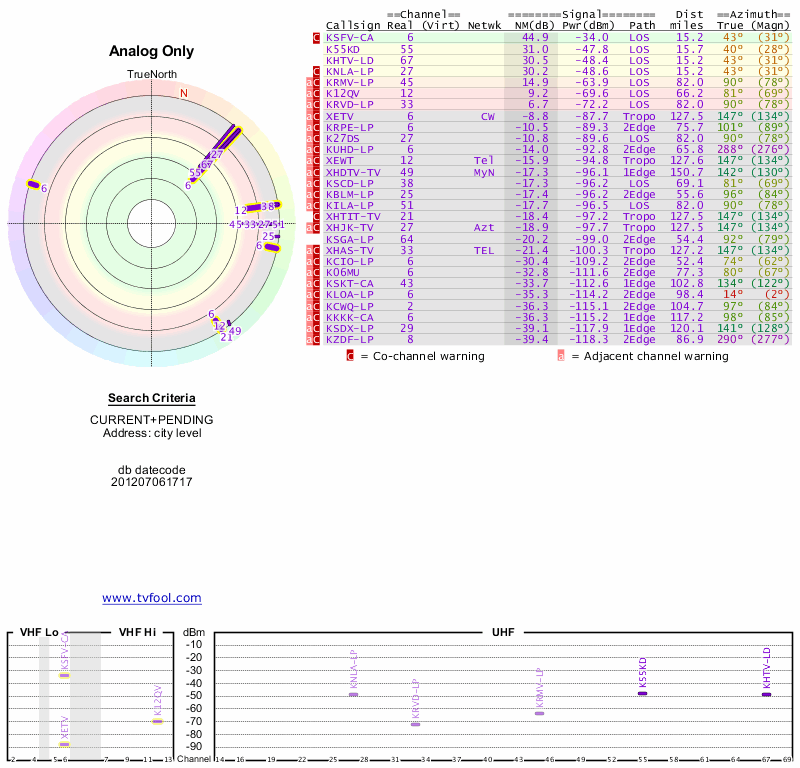Click the aC warning badge beside KRMV-LP

click(313, 83)
